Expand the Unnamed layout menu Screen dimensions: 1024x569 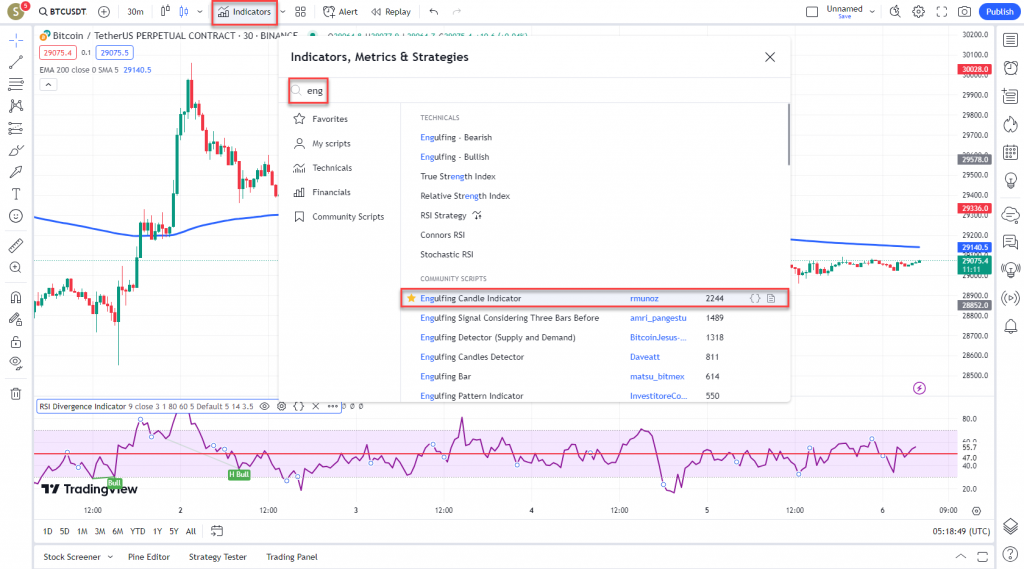click(872, 12)
